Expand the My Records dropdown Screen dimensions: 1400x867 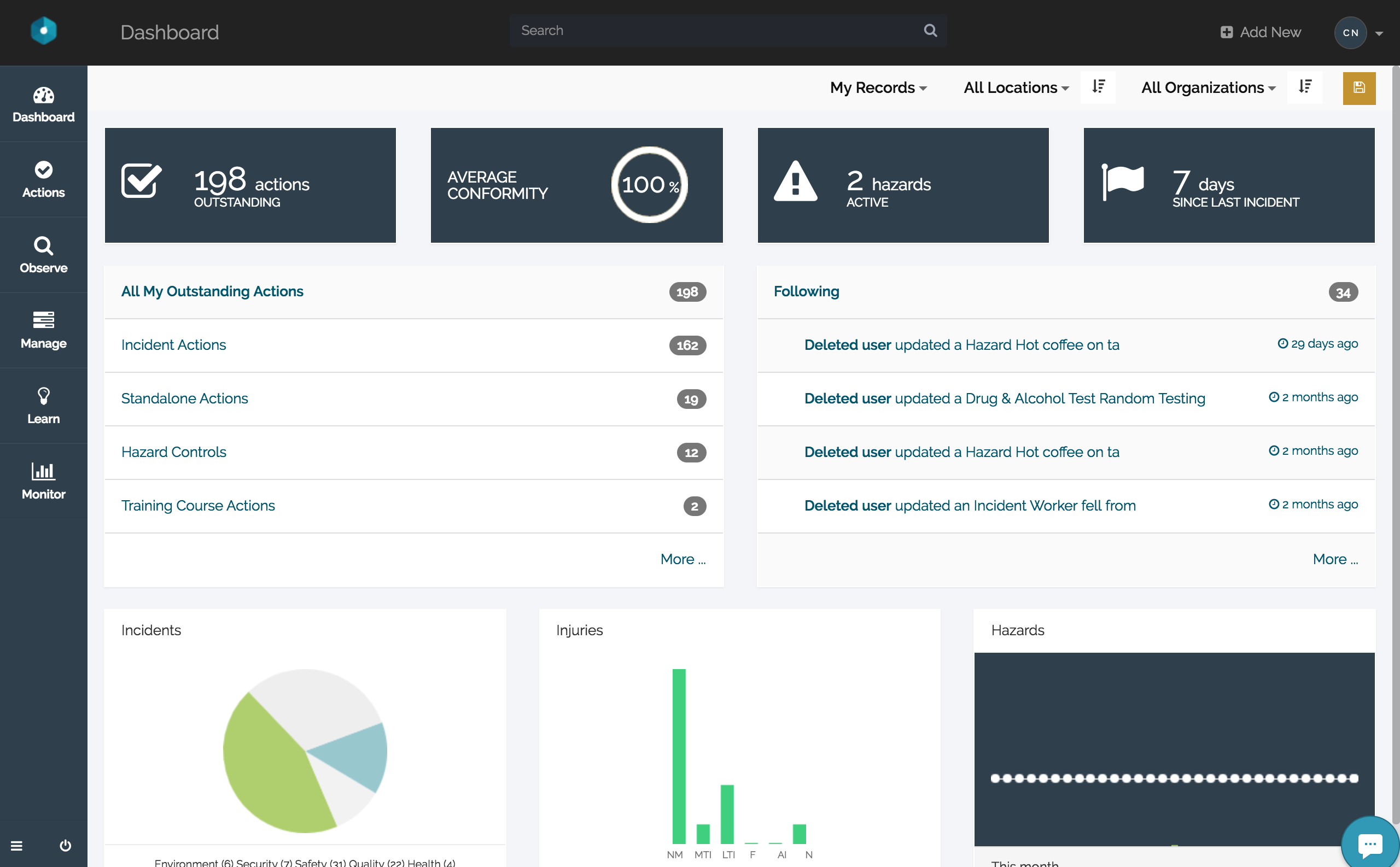pos(878,87)
